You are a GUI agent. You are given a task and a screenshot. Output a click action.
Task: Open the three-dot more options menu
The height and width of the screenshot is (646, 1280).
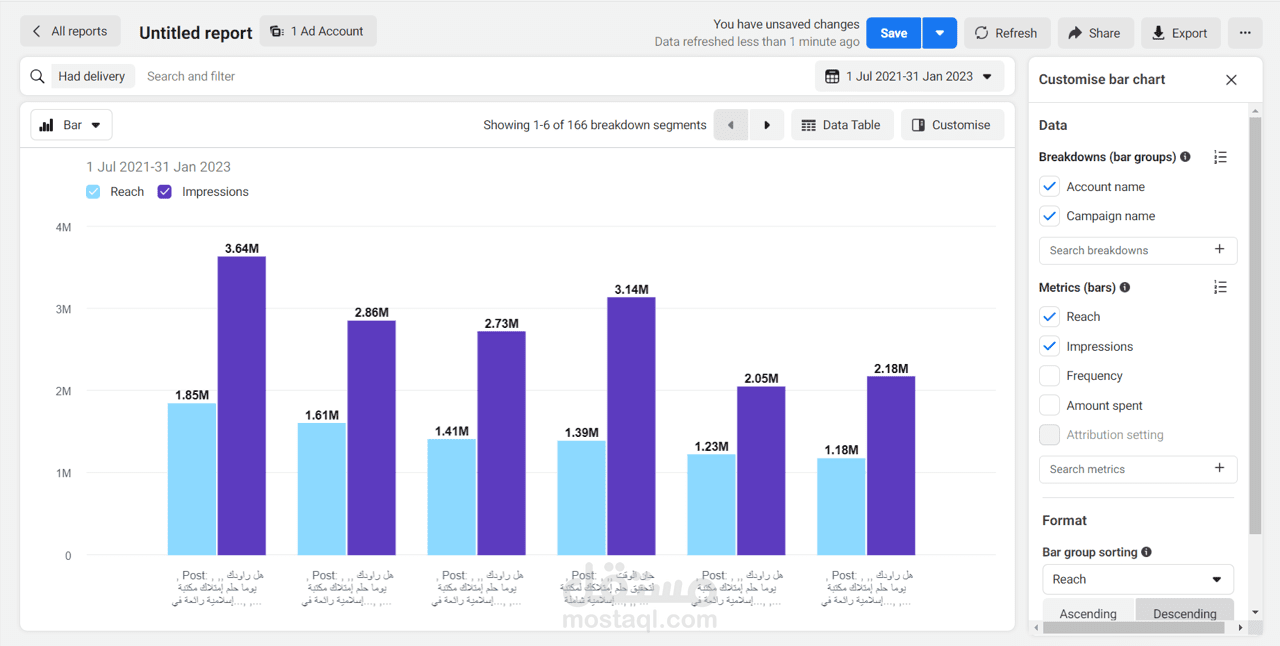pyautogui.click(x=1245, y=33)
